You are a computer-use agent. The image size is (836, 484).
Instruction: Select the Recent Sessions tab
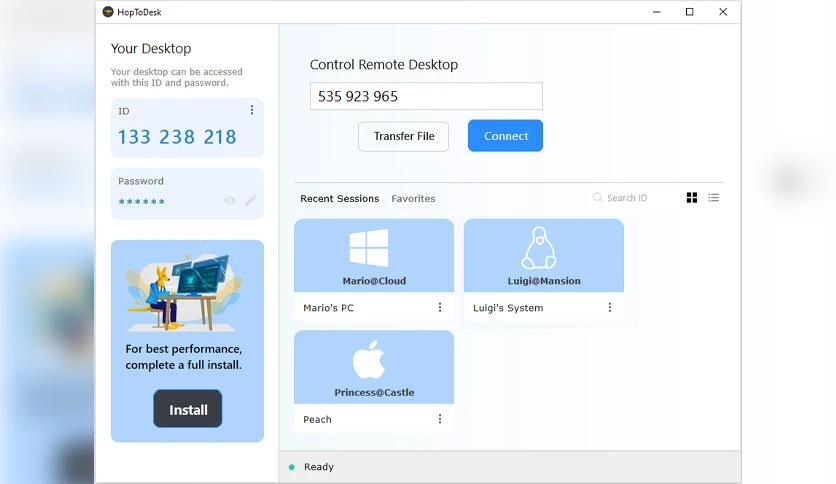(x=340, y=198)
